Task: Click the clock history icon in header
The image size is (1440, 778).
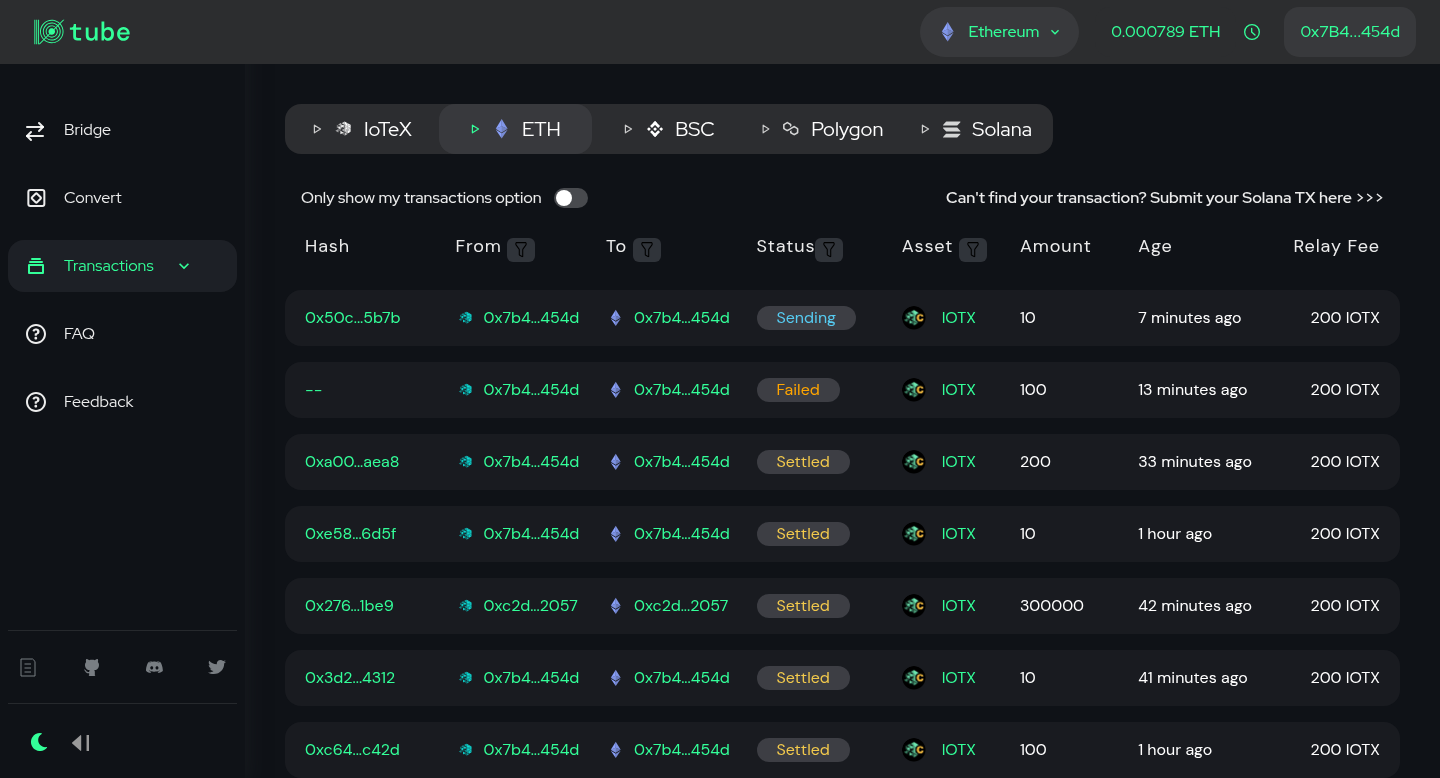Action: tap(1252, 32)
